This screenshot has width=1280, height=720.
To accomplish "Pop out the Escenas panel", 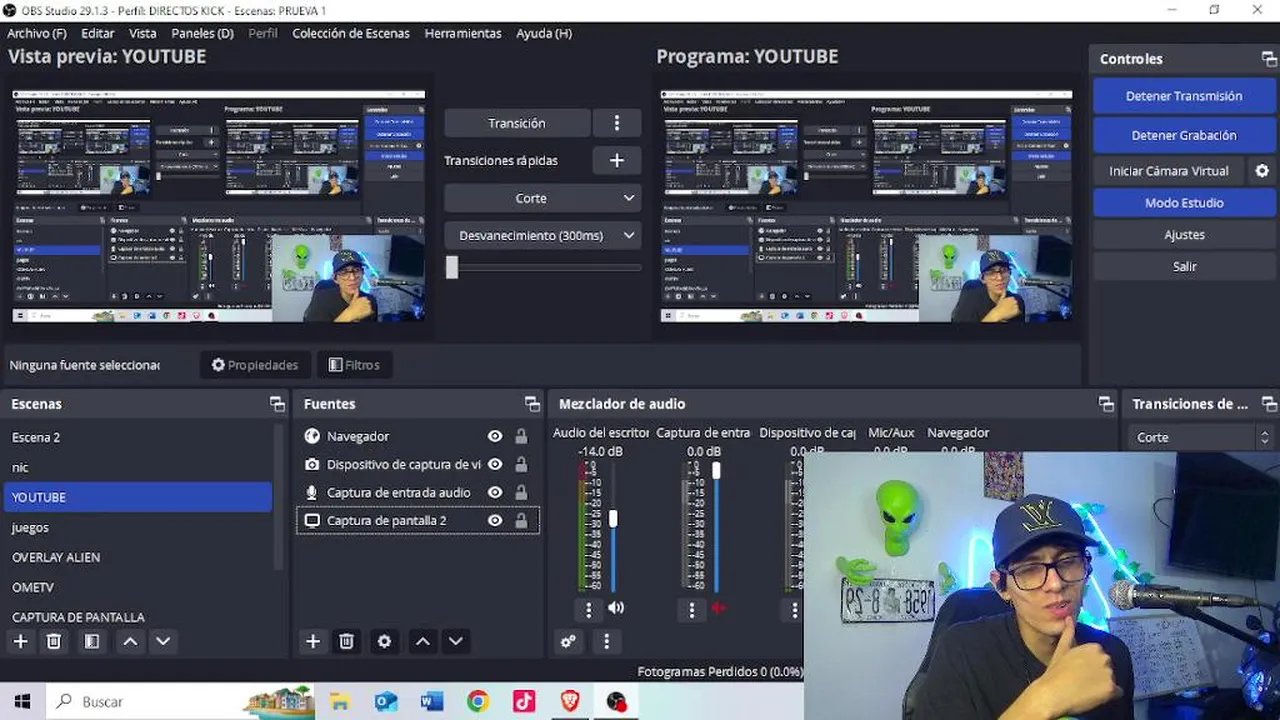I will 277,404.
